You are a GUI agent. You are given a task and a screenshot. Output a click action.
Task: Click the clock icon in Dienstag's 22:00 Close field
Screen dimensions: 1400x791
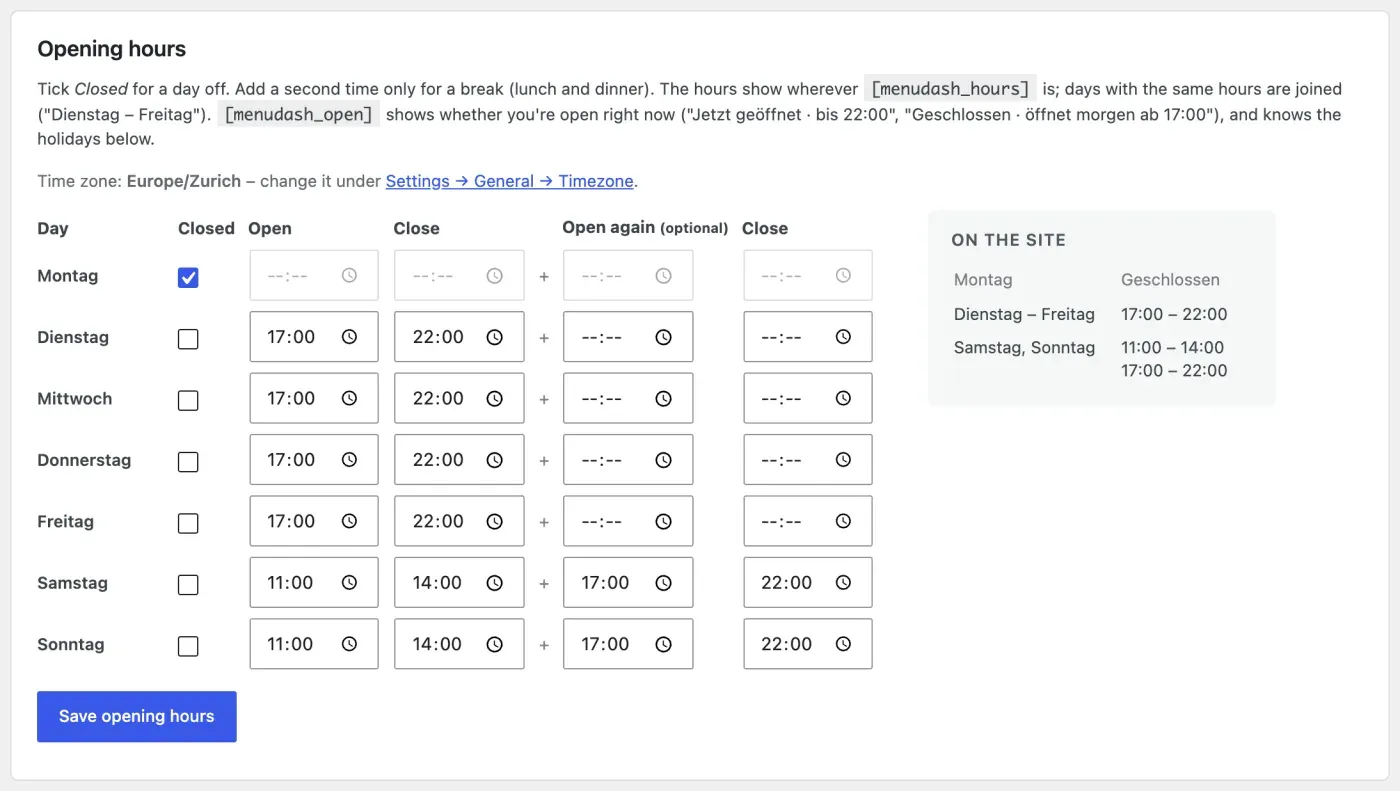pos(494,337)
